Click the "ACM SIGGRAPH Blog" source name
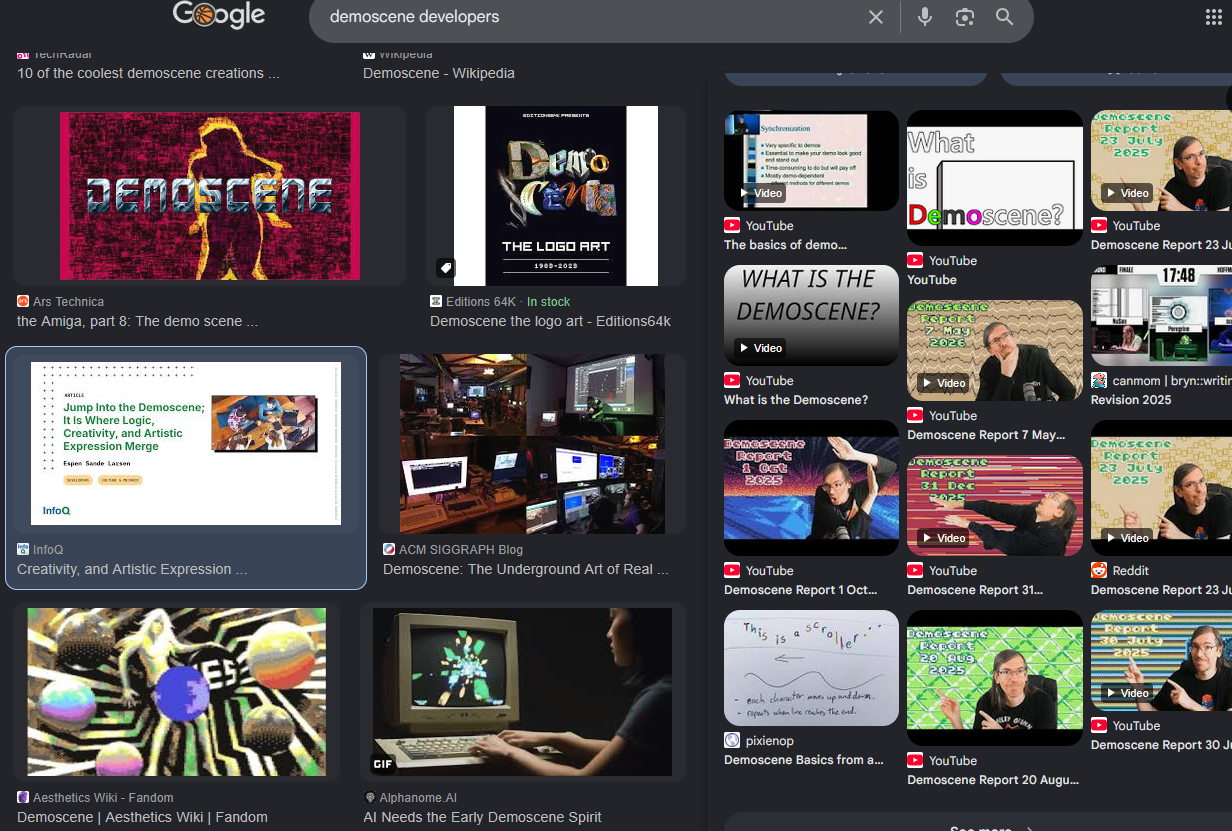Image resolution: width=1232 pixels, height=831 pixels. [x=461, y=549]
